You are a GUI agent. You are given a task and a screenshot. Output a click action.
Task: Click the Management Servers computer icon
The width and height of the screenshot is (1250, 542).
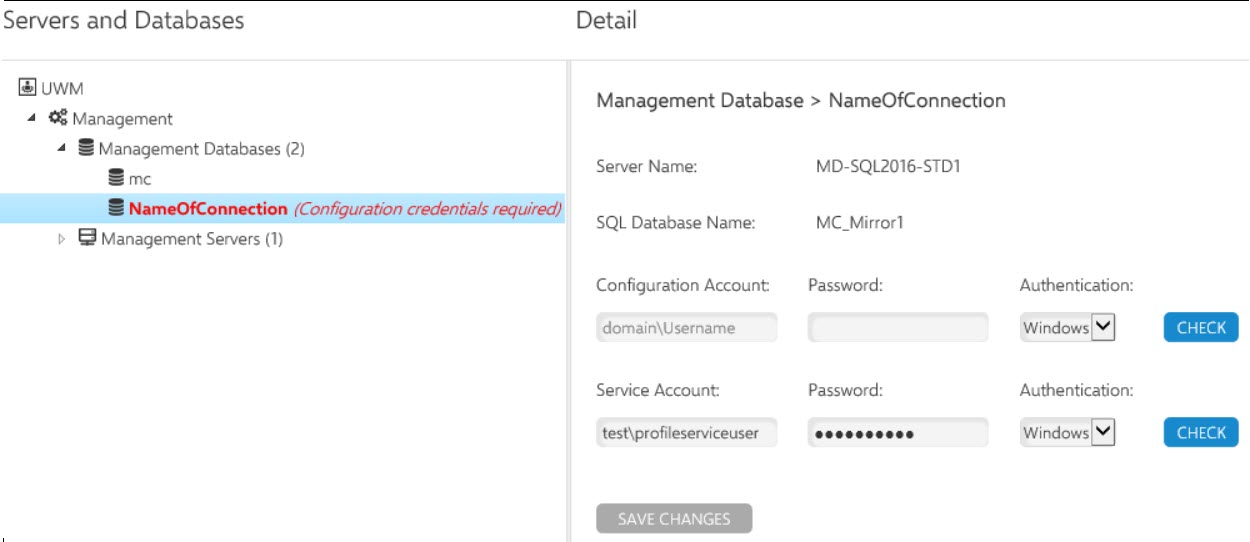coord(87,239)
